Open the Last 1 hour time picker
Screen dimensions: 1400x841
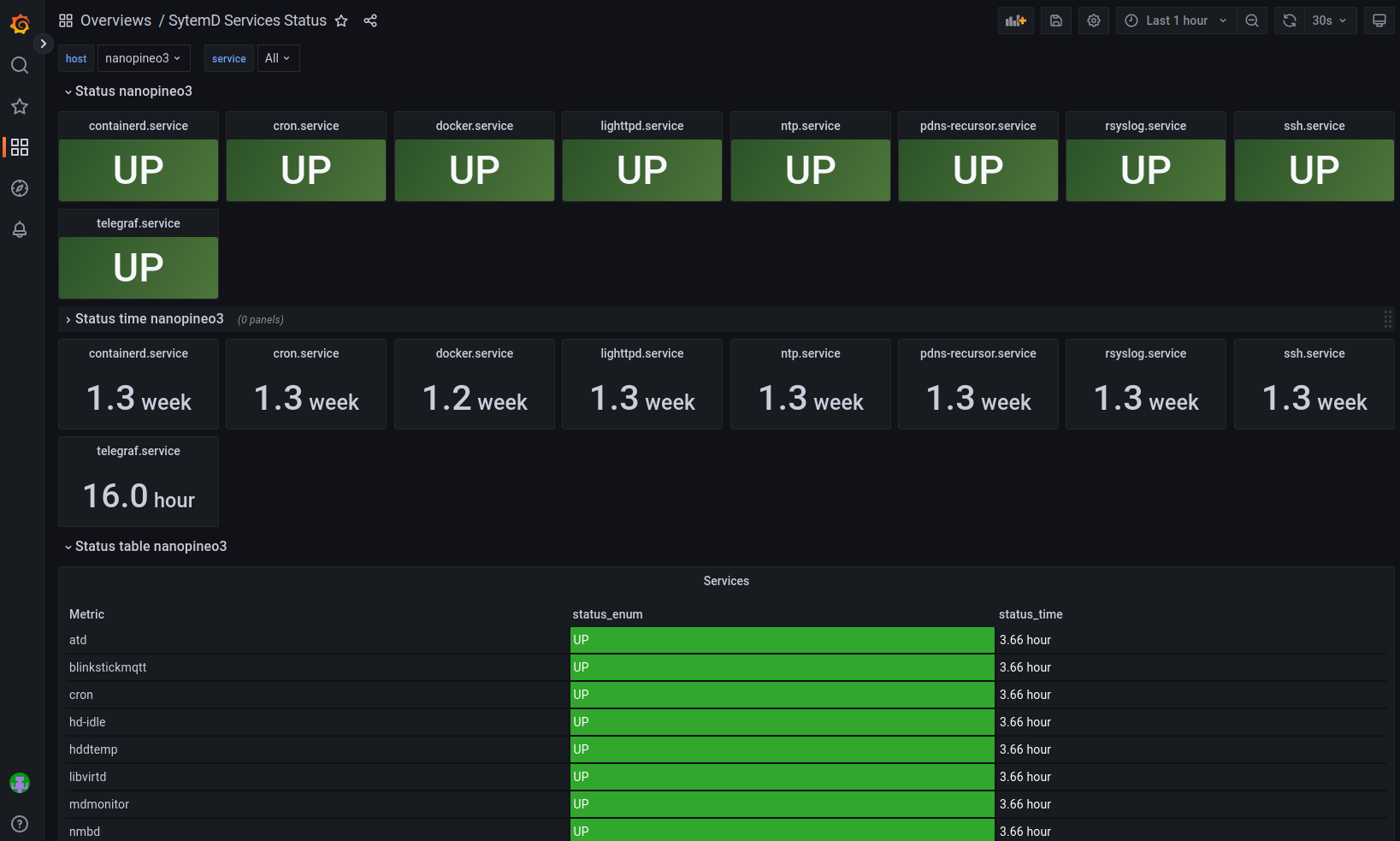[1176, 21]
